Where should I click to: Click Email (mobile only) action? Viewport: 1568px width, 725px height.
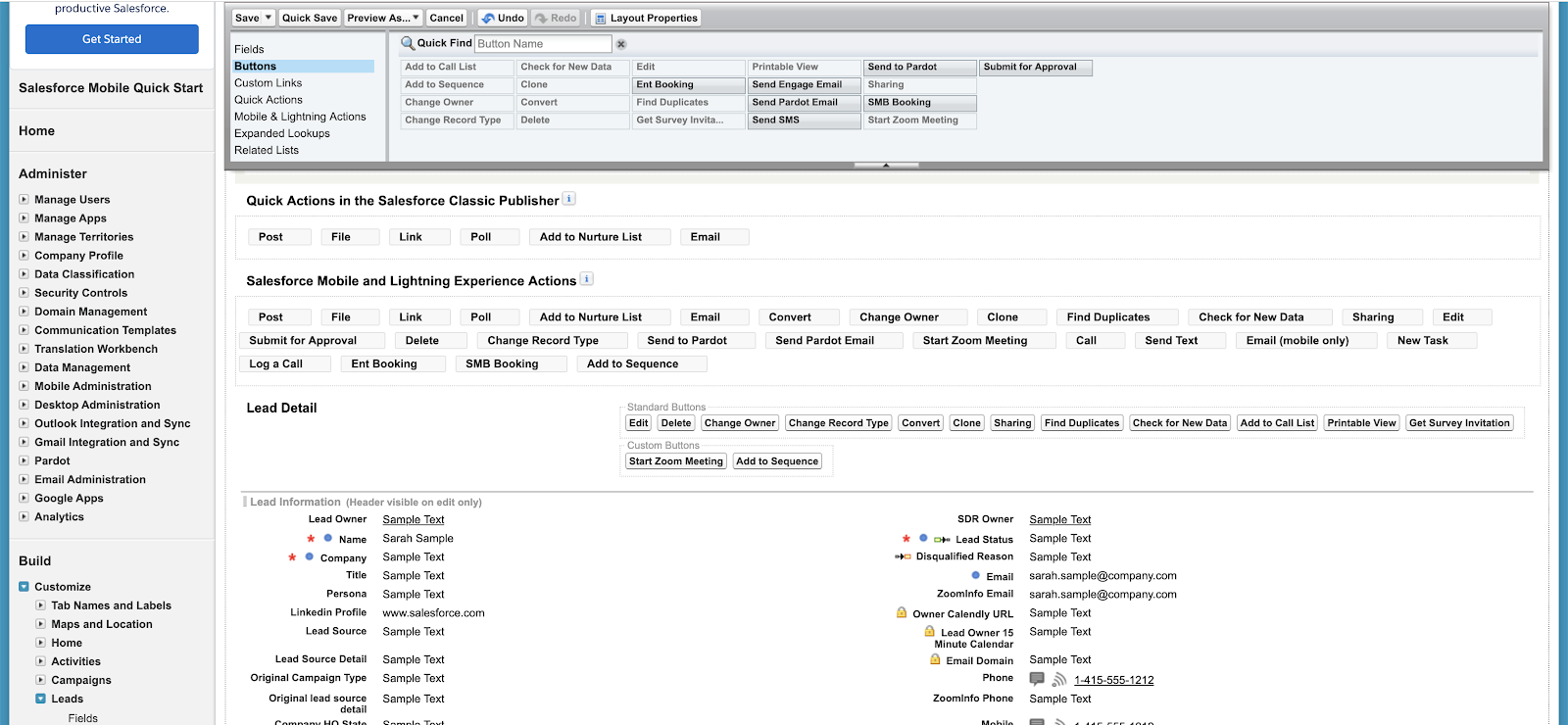coord(1305,341)
